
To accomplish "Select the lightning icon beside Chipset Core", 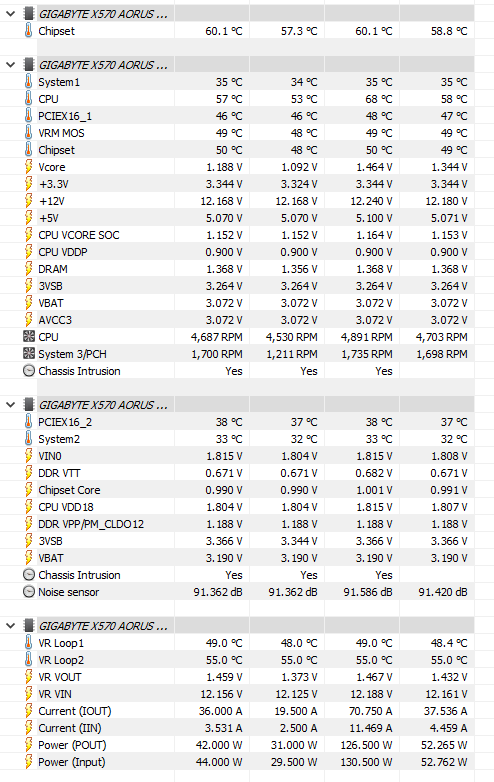I will coord(29,490).
